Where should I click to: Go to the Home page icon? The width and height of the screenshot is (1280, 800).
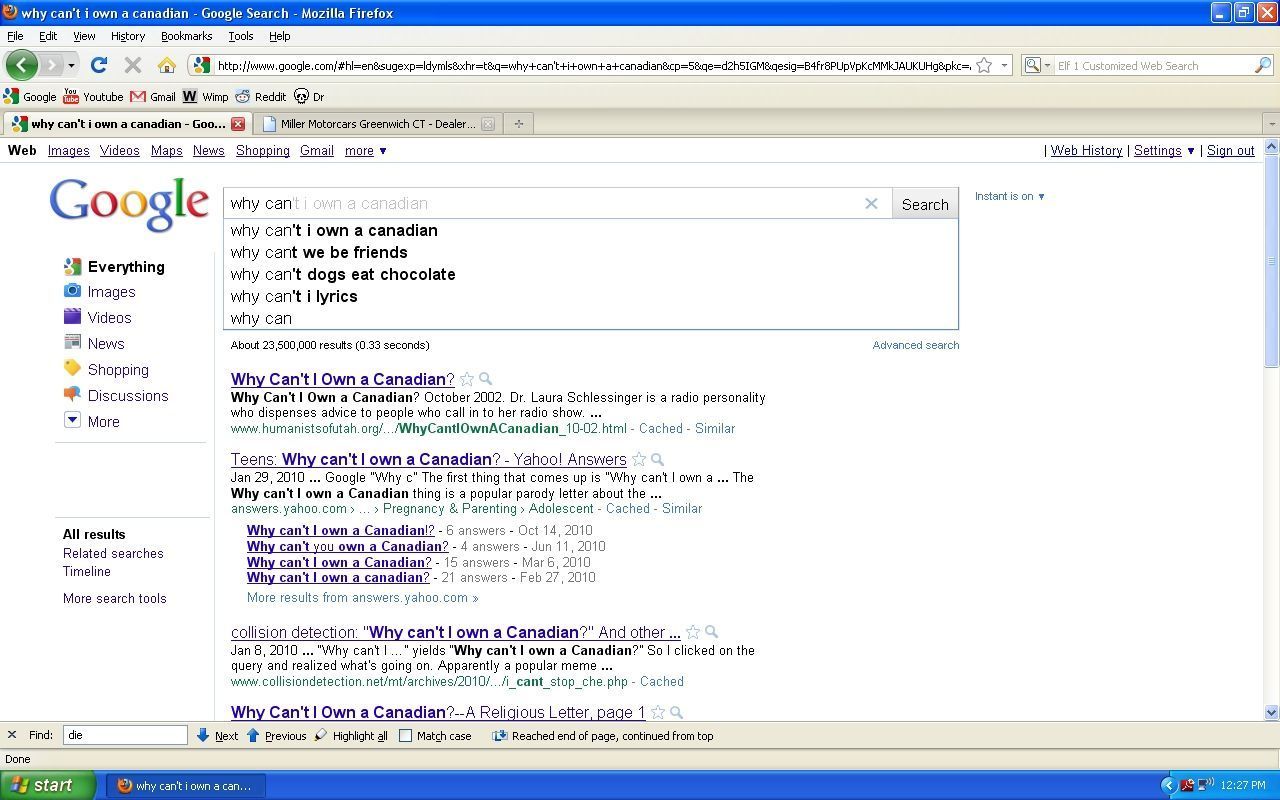[x=166, y=65]
